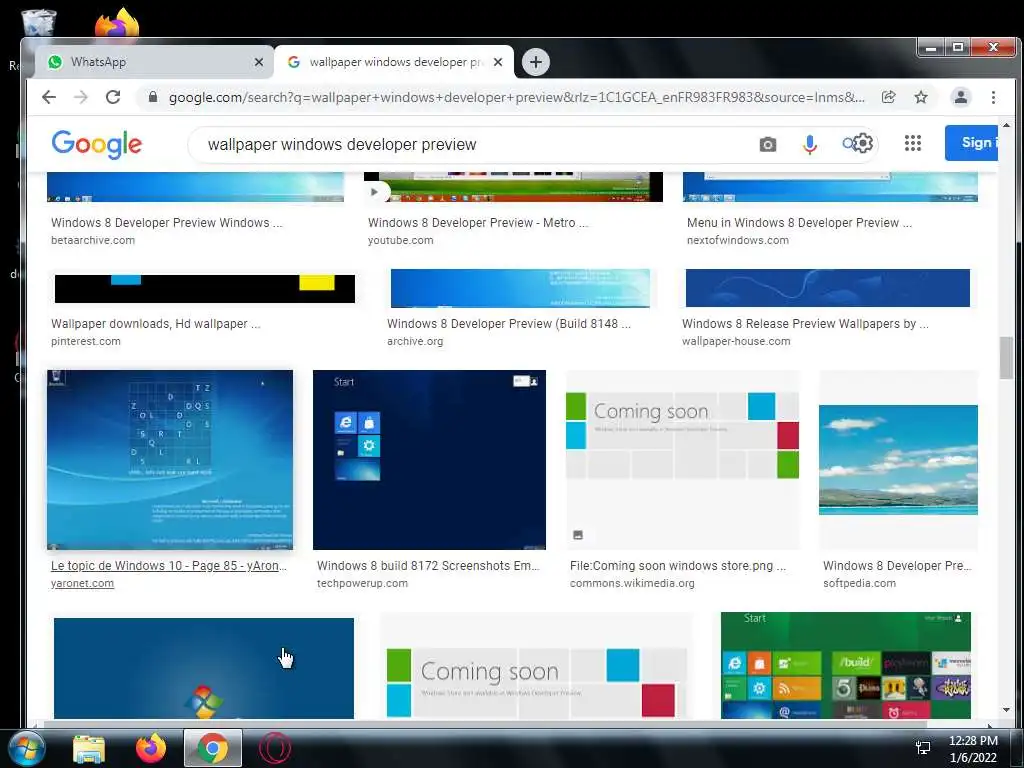The image size is (1024, 768).
Task: Select the dark blue Start screen thumbnail
Action: pos(429,460)
